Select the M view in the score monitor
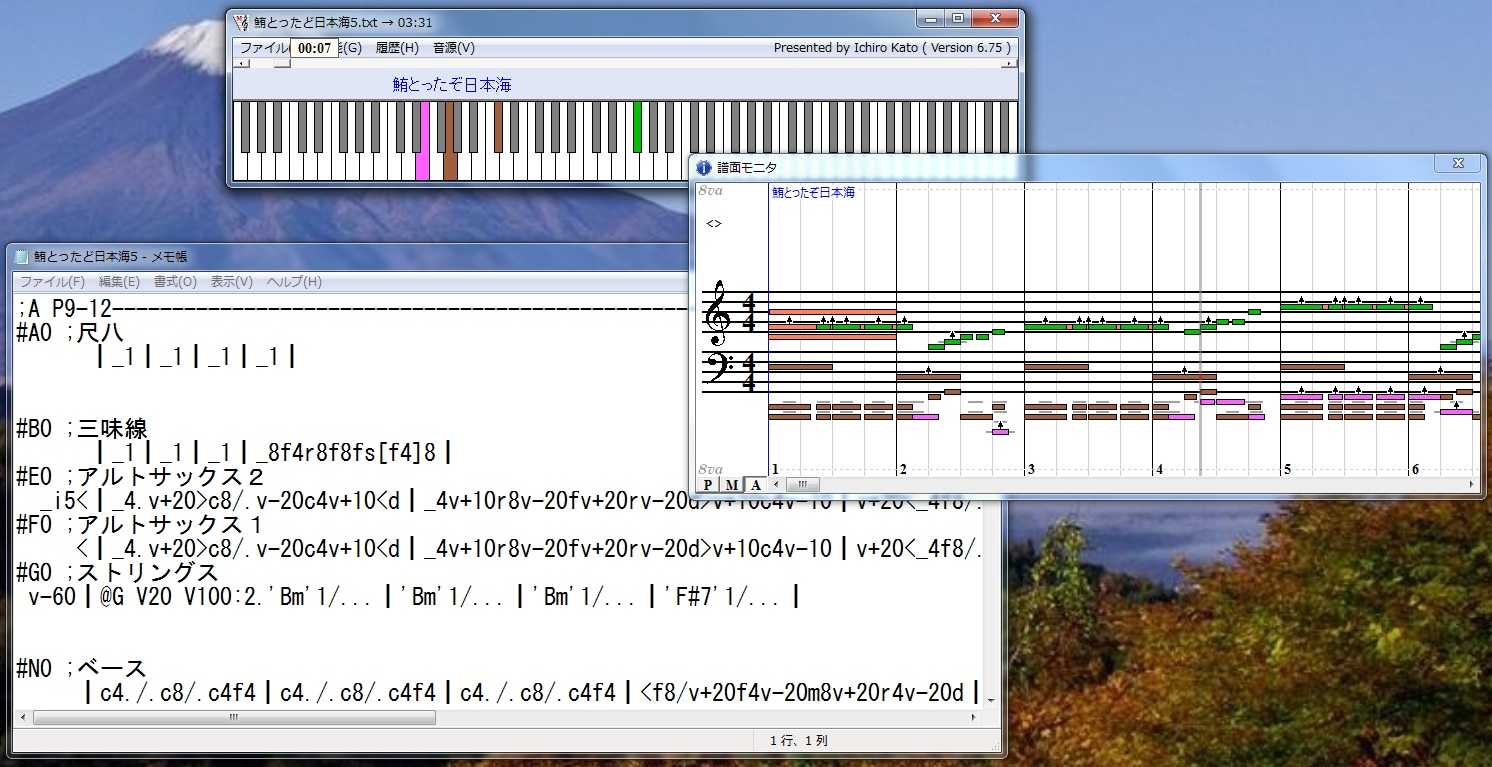This screenshot has height=767, width=1492. coord(731,485)
